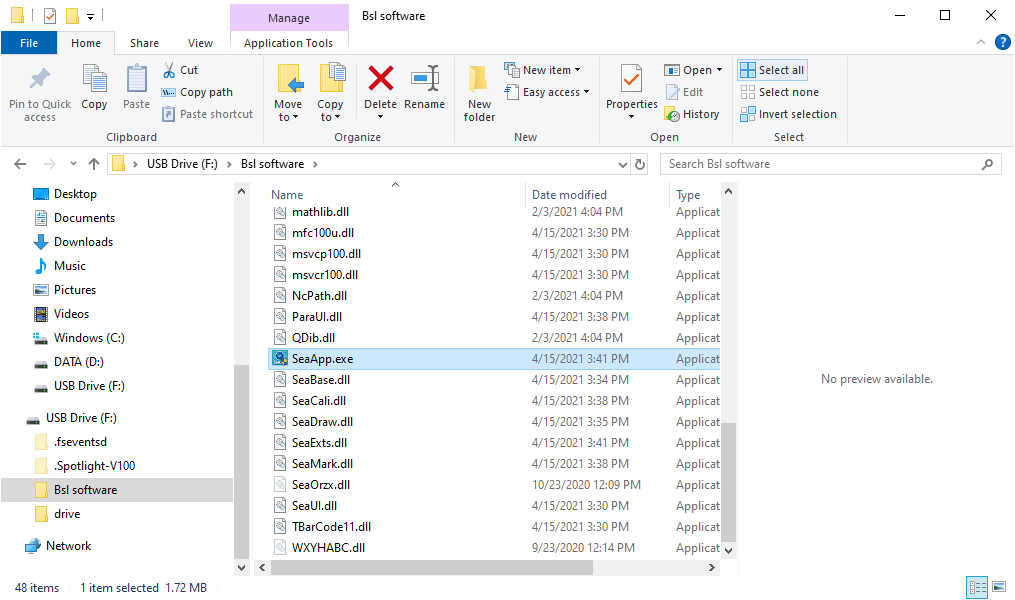Open the Move to dropdown
The width and height of the screenshot is (1015, 600).
point(288,117)
